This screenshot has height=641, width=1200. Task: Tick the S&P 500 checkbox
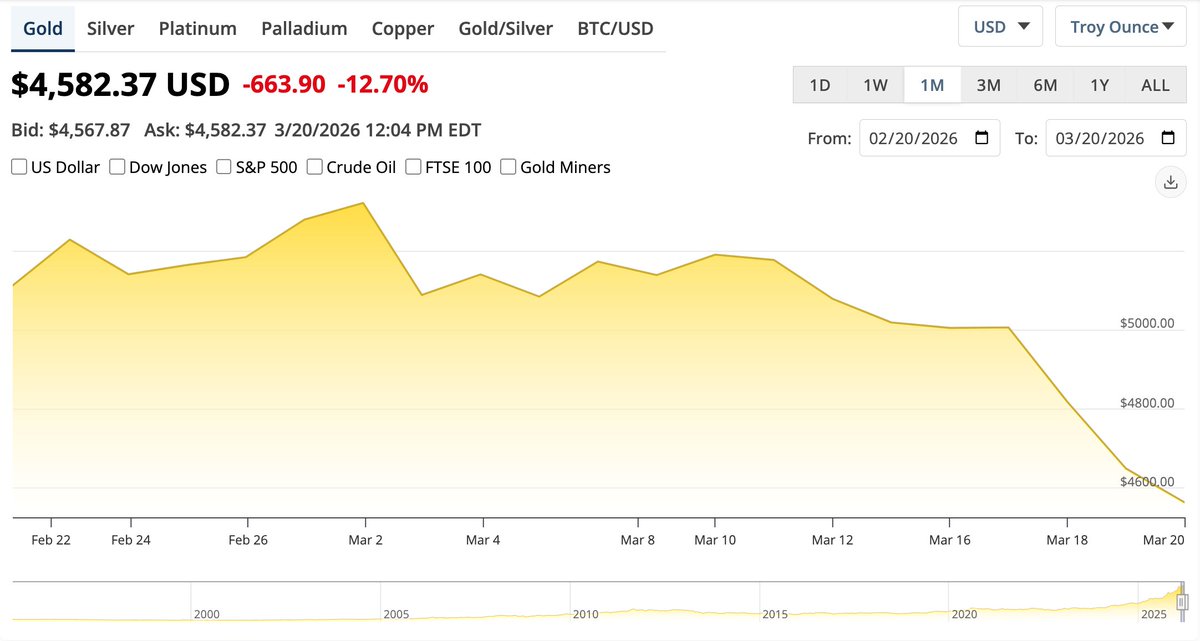coord(224,167)
